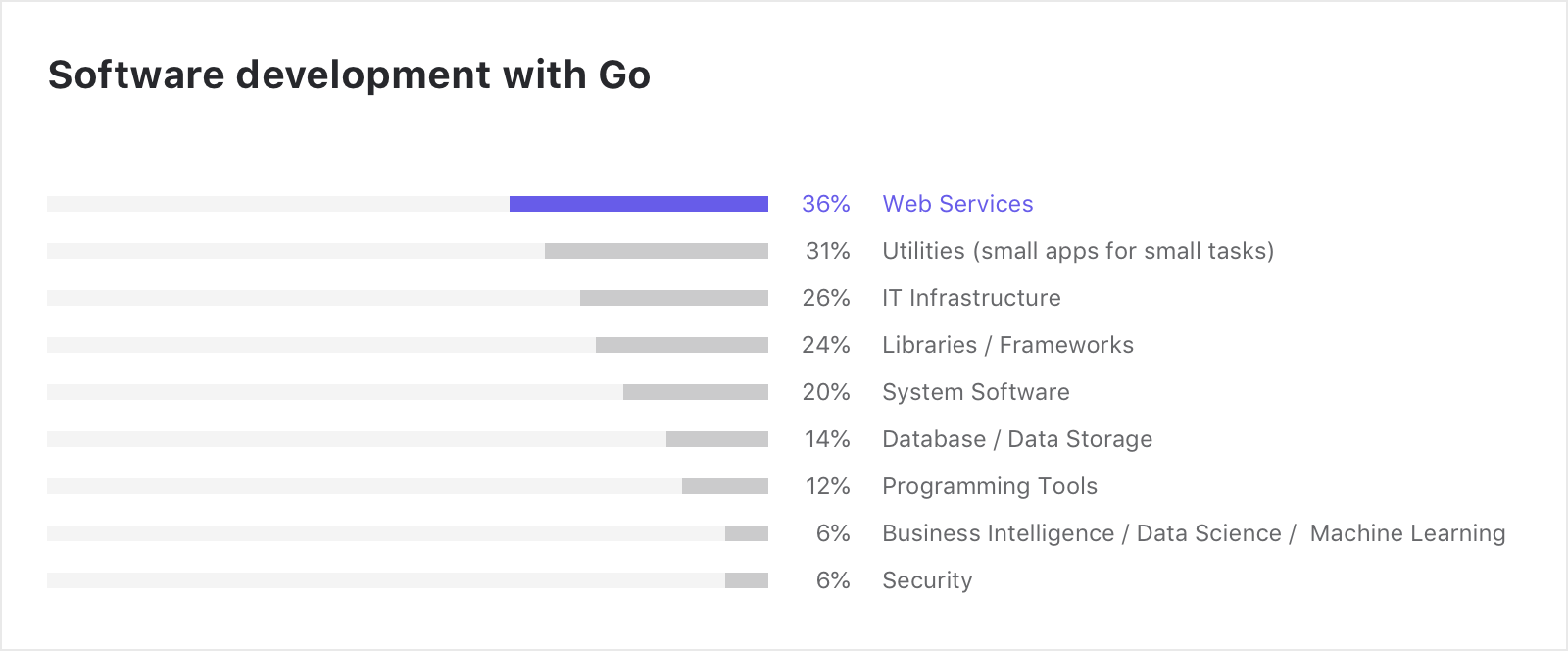Select the Libraries / Frameworks label
The height and width of the screenshot is (651, 1568).
(x=1007, y=345)
